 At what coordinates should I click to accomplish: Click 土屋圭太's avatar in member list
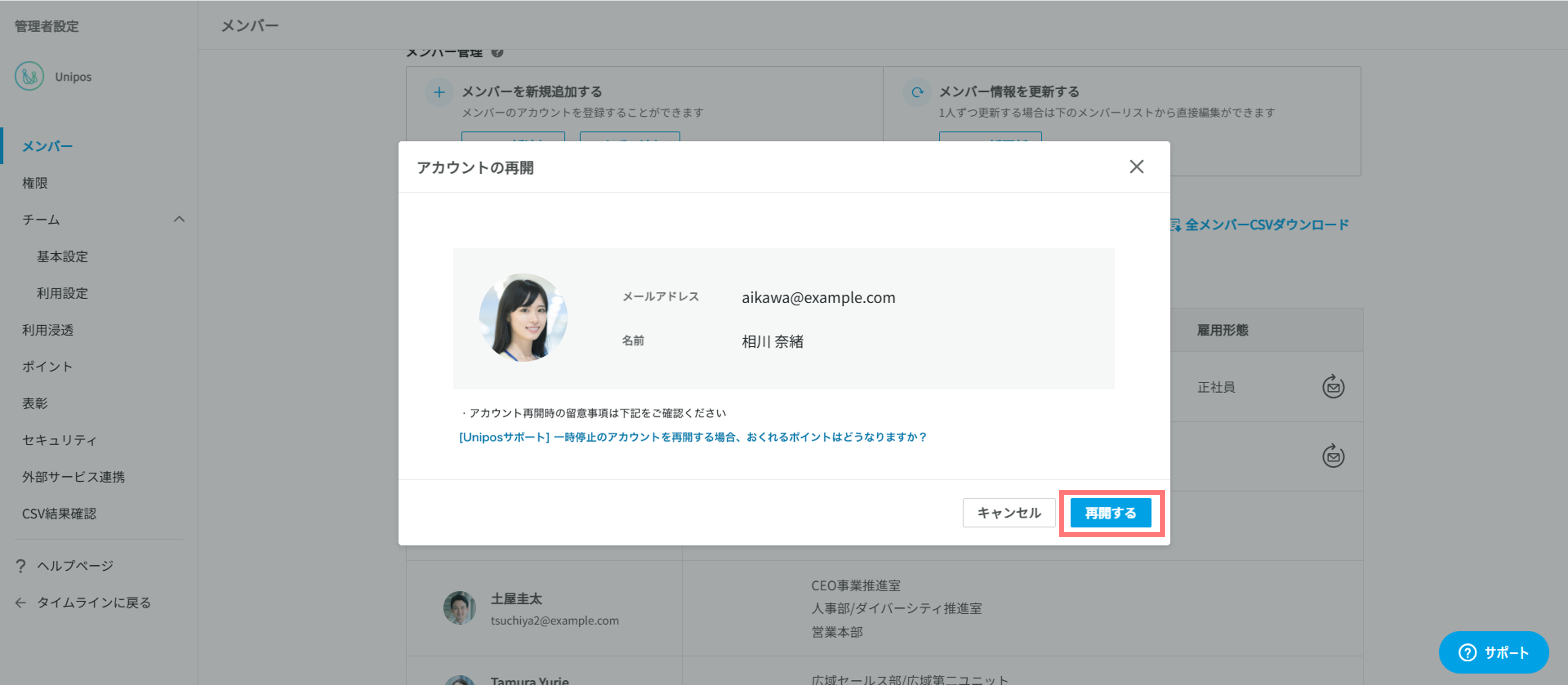pos(459,607)
